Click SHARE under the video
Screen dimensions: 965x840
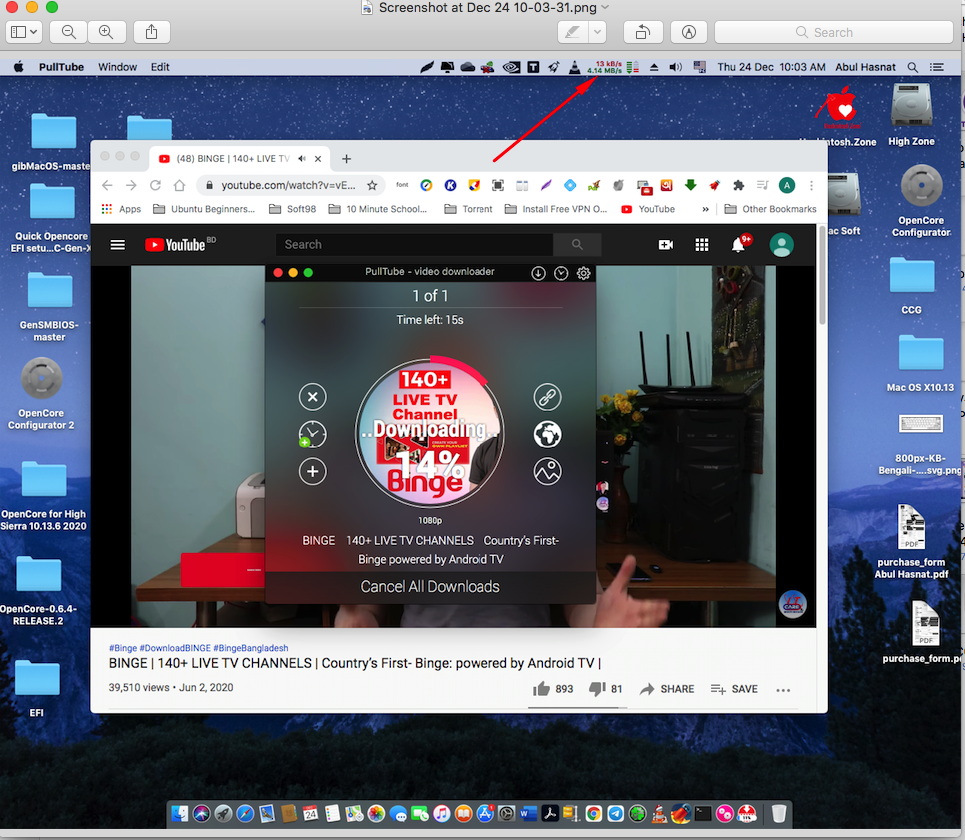point(667,689)
